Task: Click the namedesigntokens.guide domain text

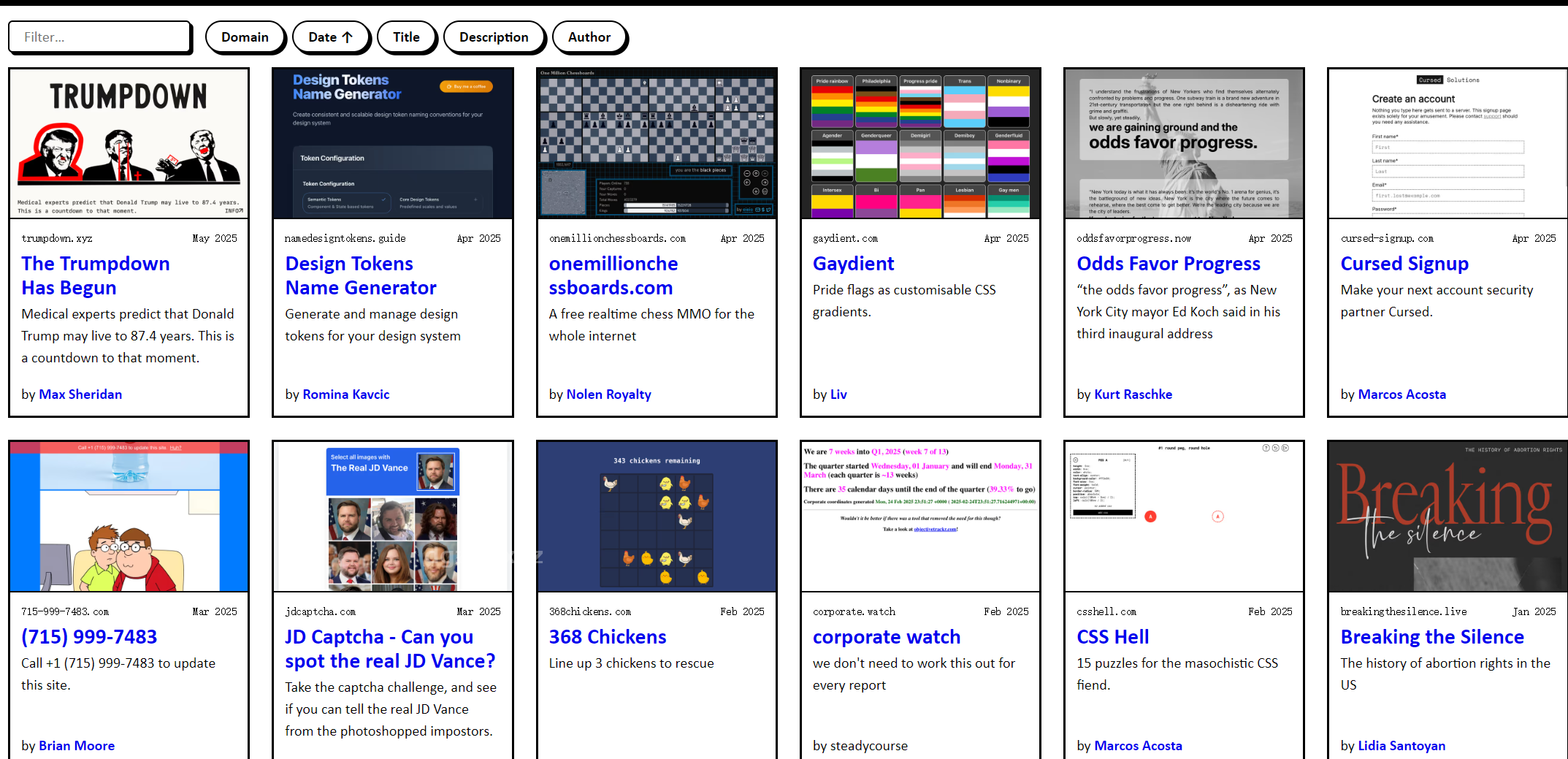Action: coord(345,239)
